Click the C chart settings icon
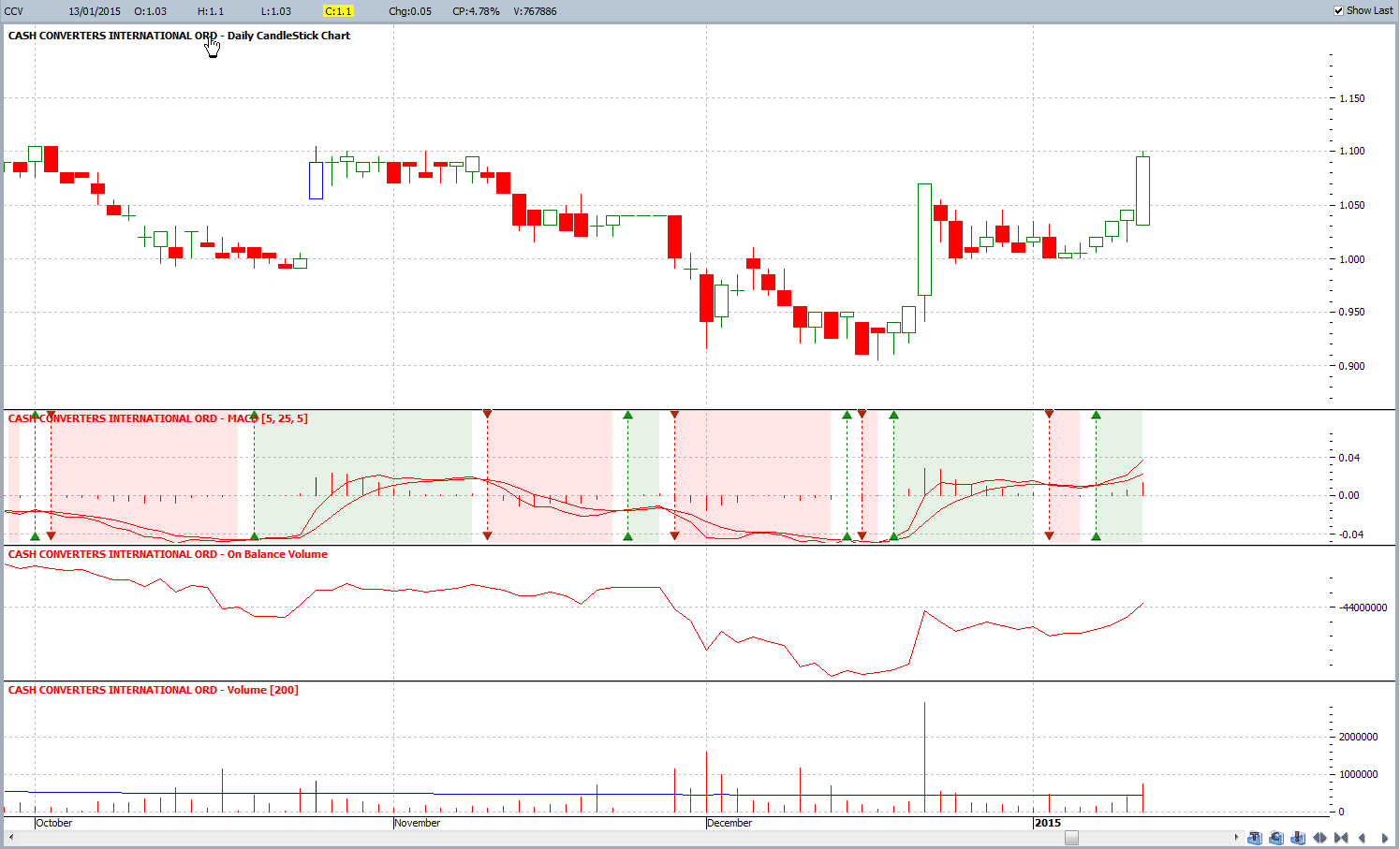 coord(1276,838)
